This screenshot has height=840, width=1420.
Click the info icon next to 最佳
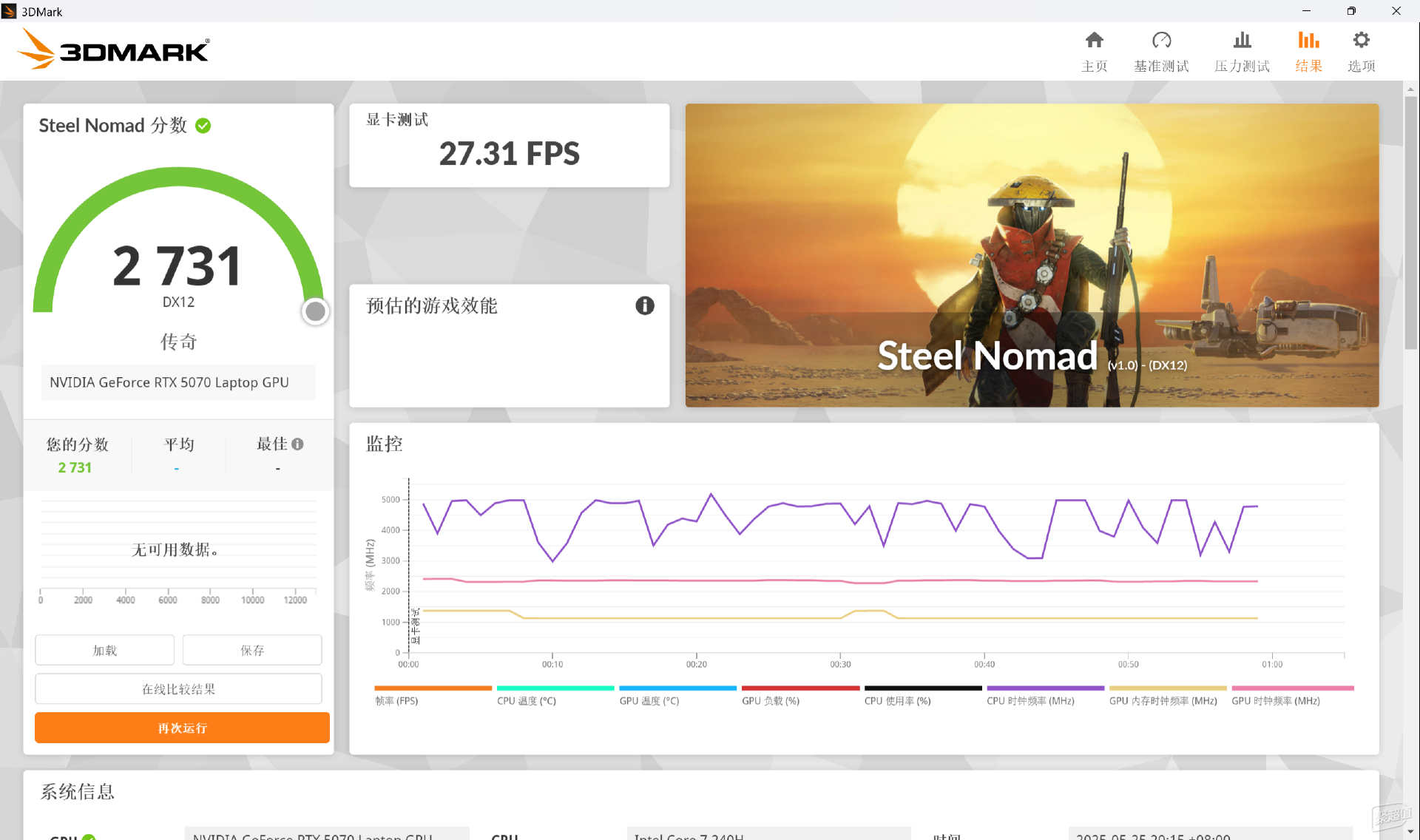coord(297,444)
